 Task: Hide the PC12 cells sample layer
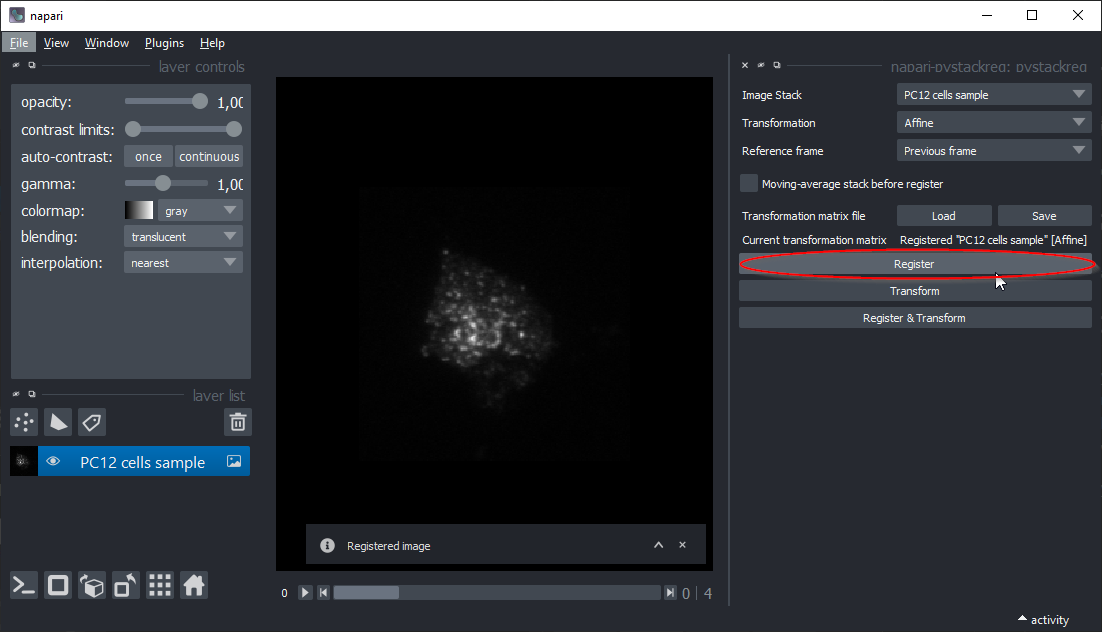coord(54,462)
